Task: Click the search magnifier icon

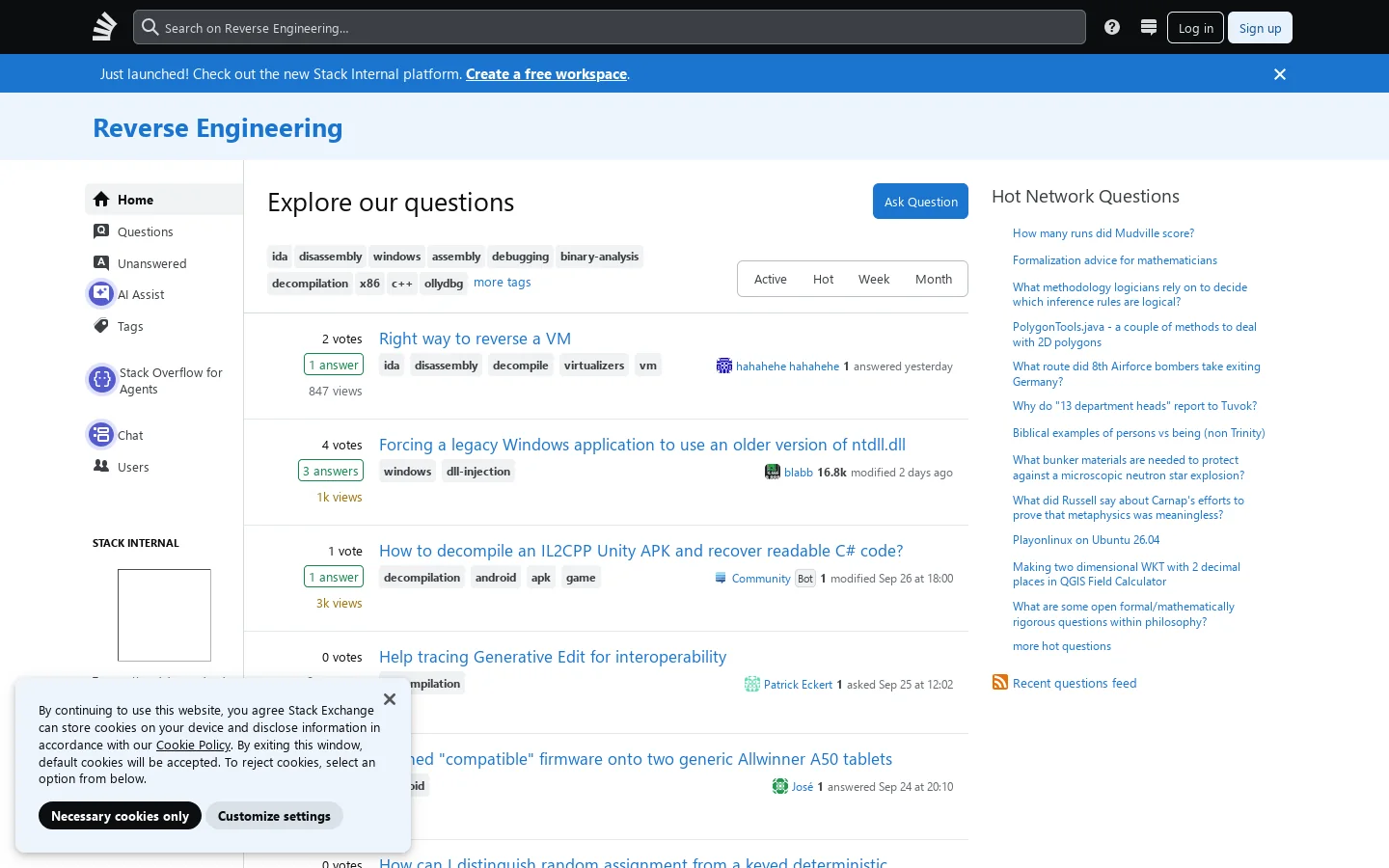Action: (x=150, y=27)
